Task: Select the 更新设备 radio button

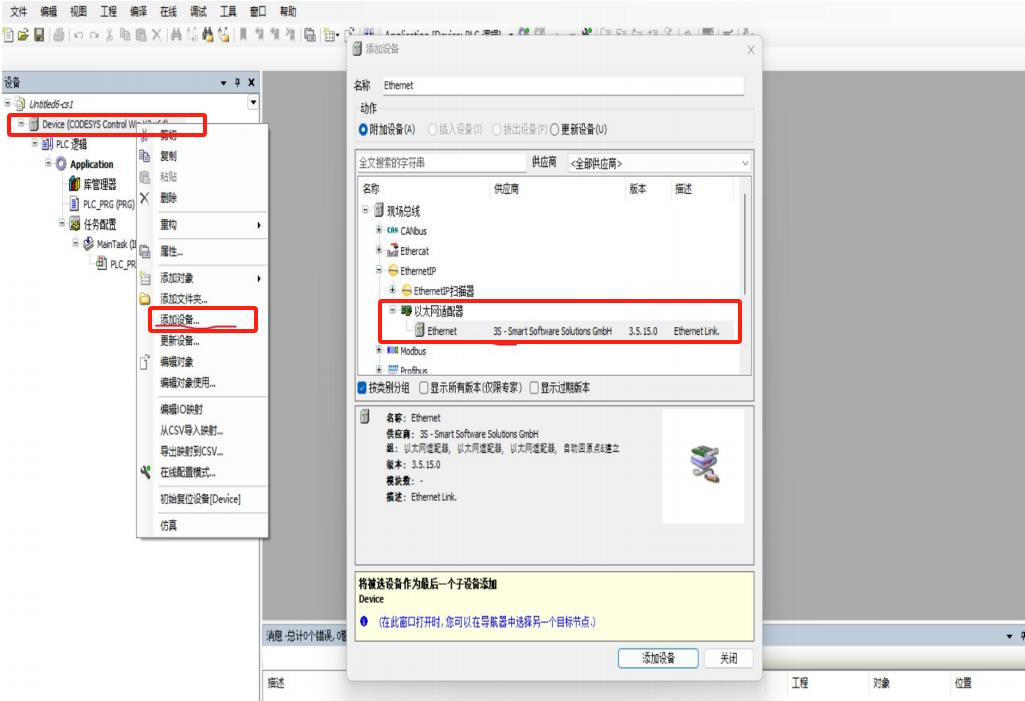Action: tap(554, 129)
